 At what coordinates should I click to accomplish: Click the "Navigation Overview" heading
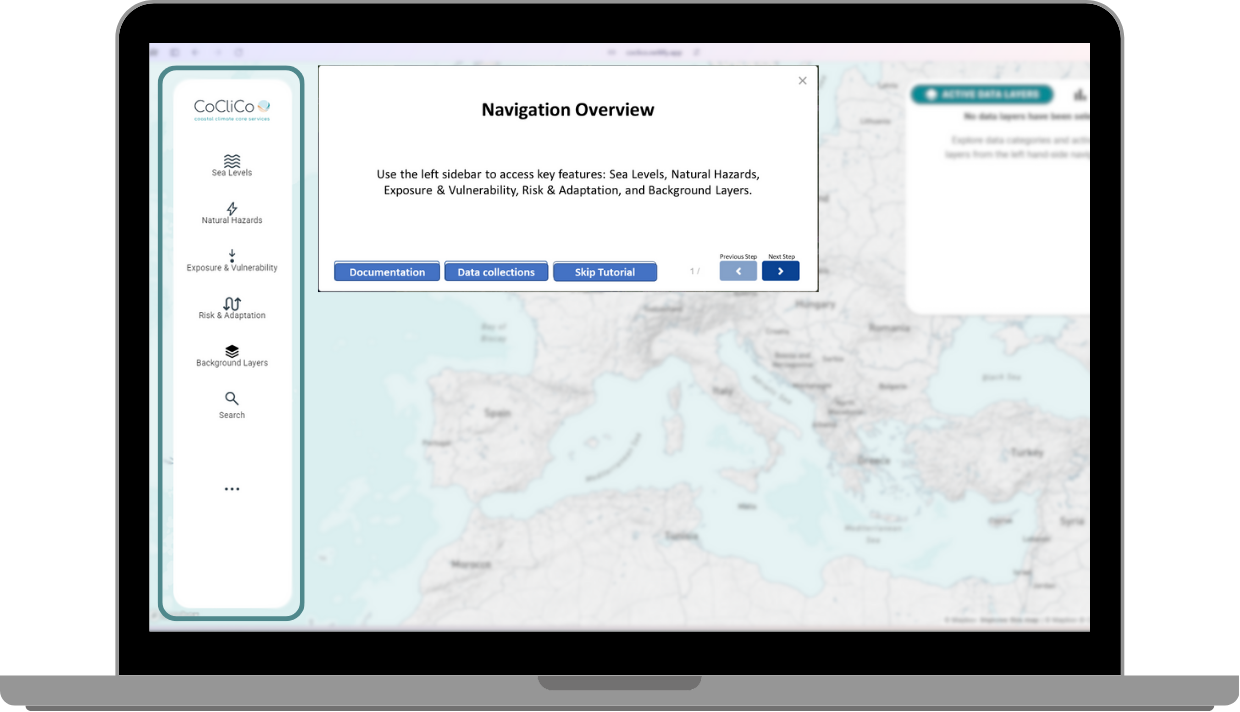tap(568, 110)
